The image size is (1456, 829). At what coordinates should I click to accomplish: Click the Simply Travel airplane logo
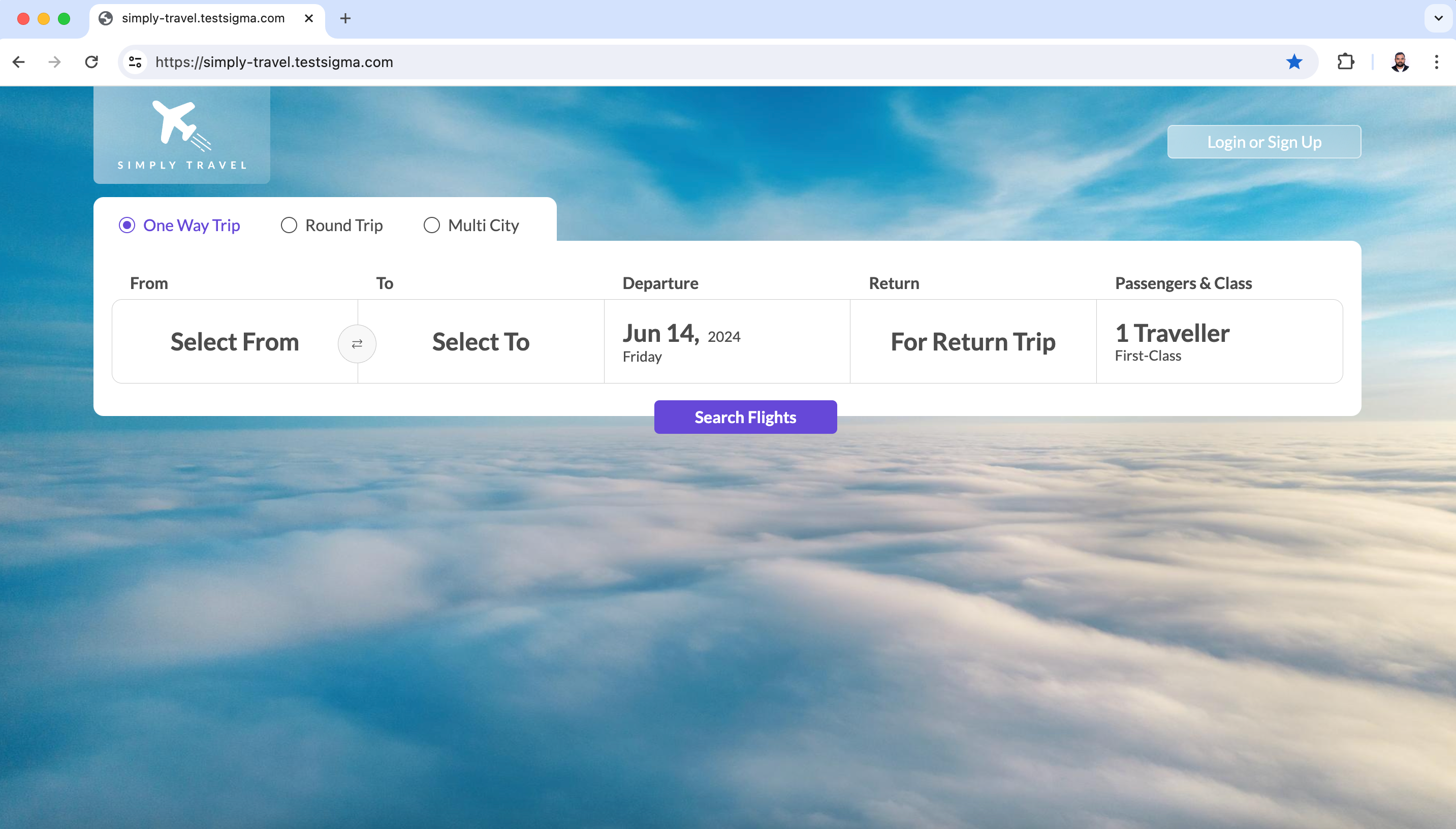point(182,135)
